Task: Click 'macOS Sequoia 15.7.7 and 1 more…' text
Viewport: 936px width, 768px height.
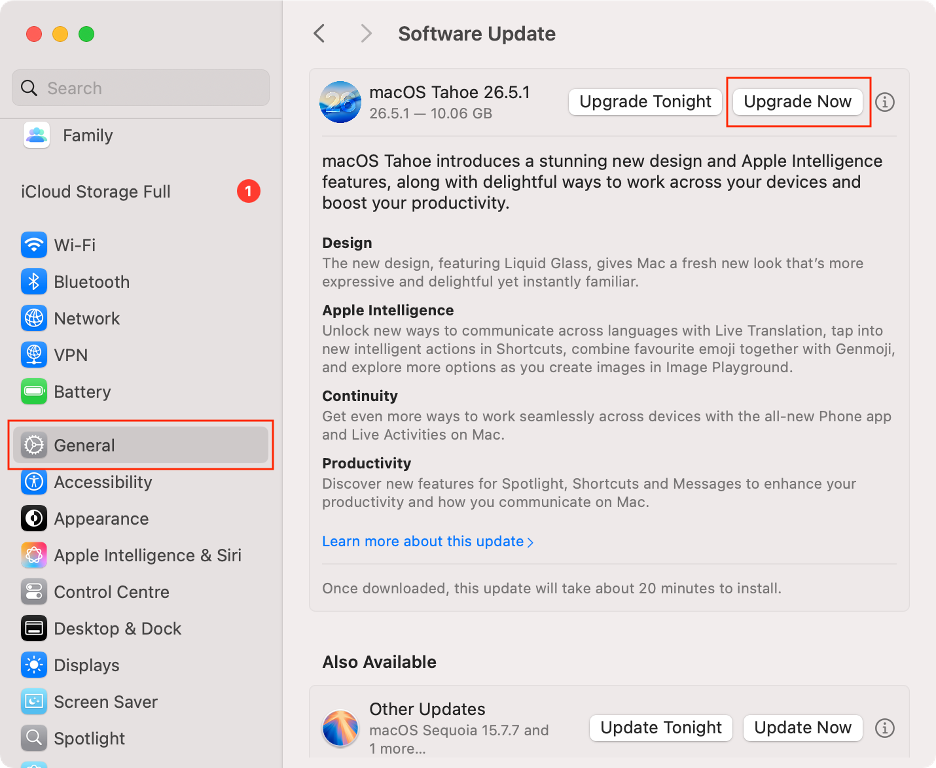Action: (459, 739)
